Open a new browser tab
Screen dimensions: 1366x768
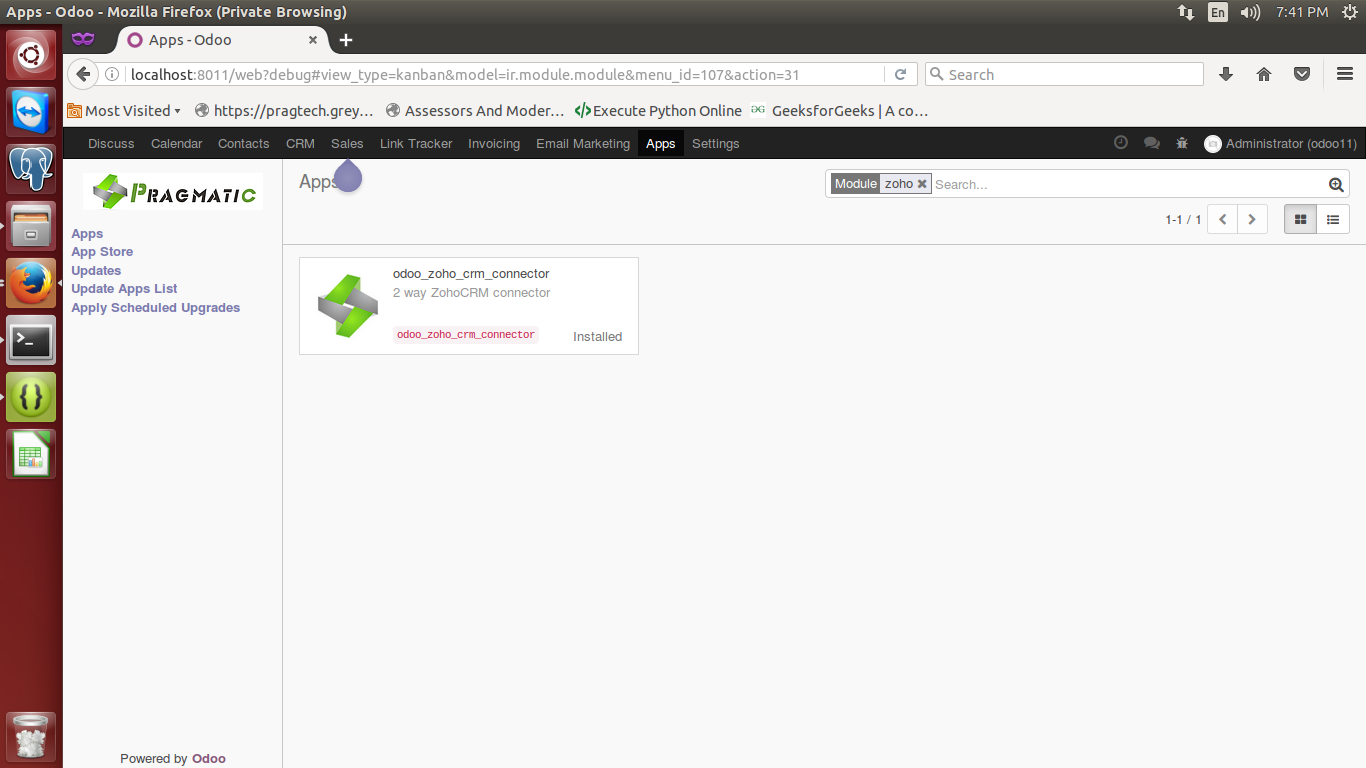click(346, 40)
